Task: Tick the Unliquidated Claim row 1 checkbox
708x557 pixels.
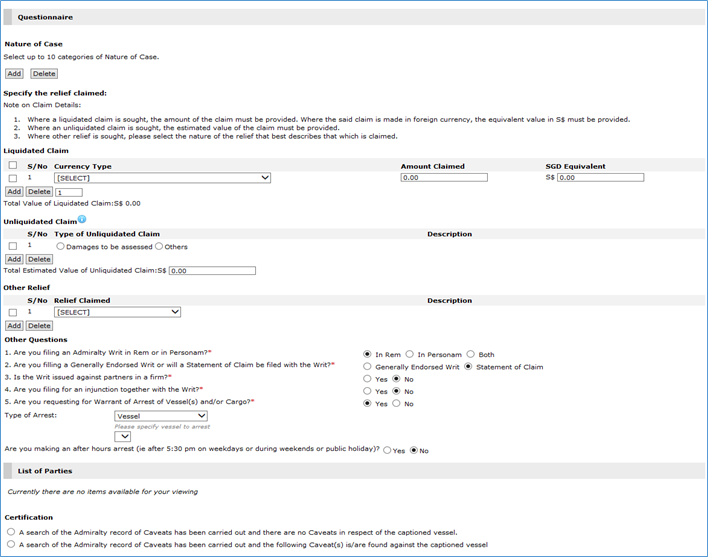Action: tap(12, 246)
